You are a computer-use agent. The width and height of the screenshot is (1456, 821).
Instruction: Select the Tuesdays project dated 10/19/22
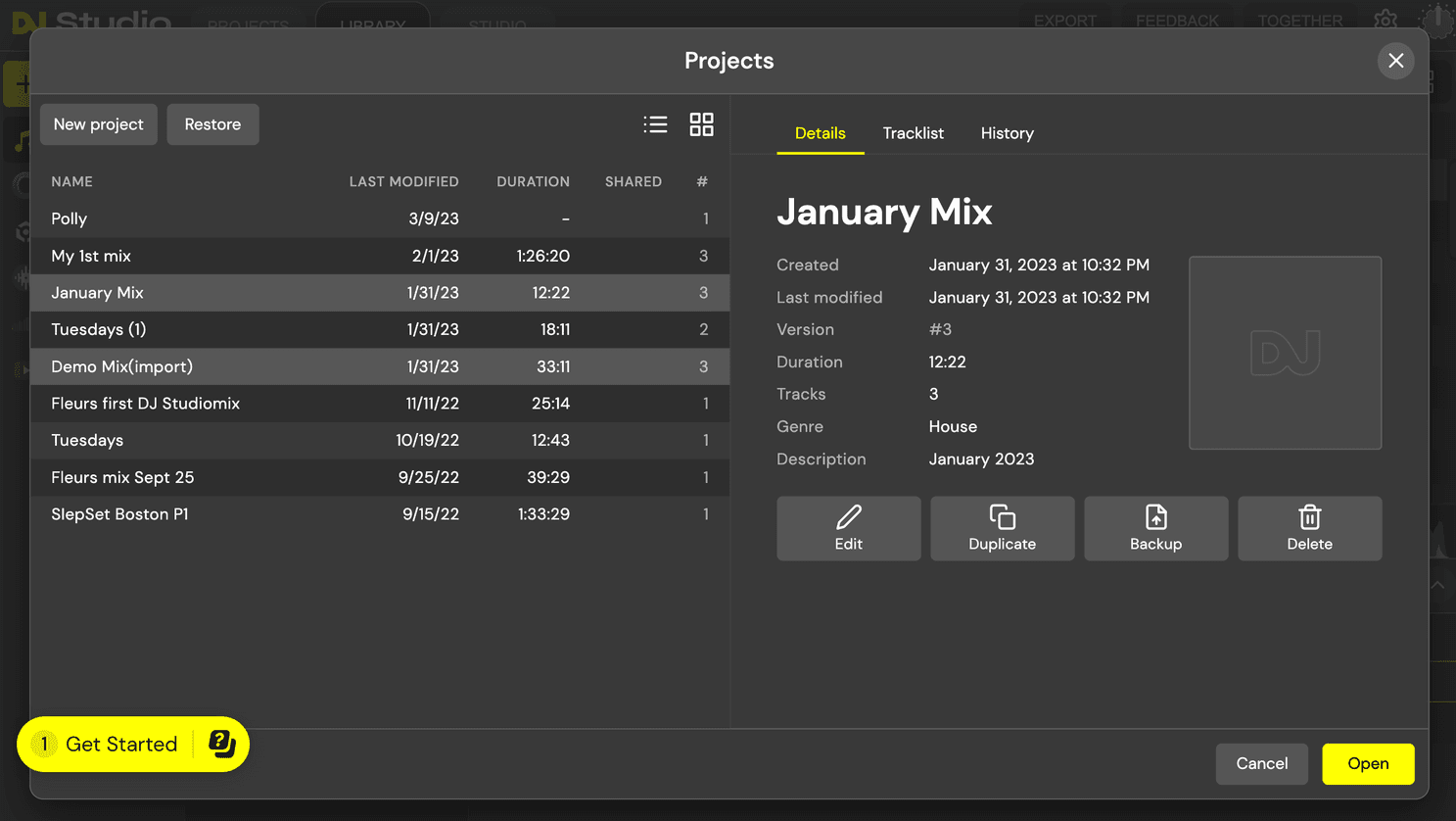380,440
